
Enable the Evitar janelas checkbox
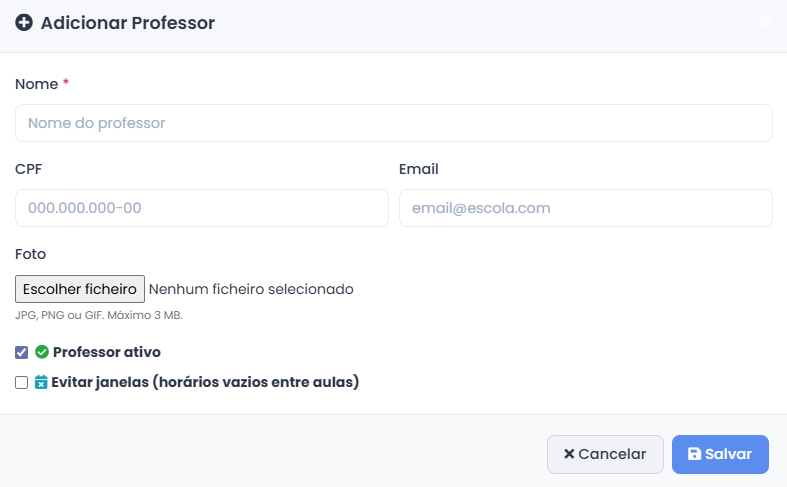coord(22,383)
